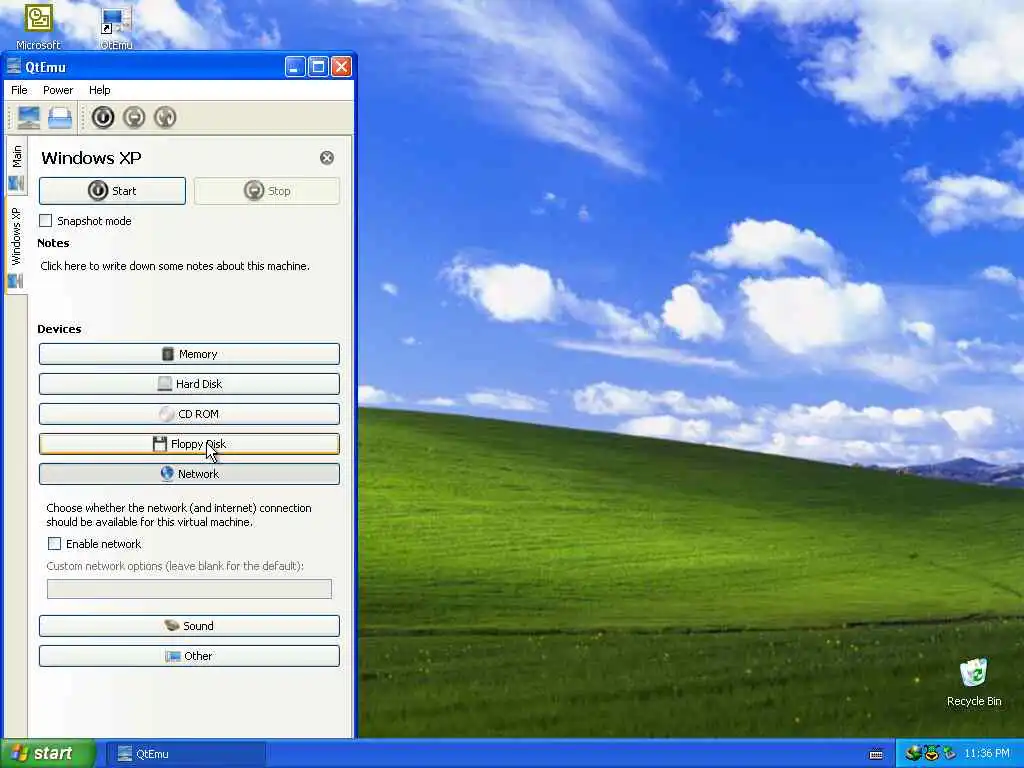
Task: Toggle the Snapshot mode checkbox
Action: [x=46, y=221]
